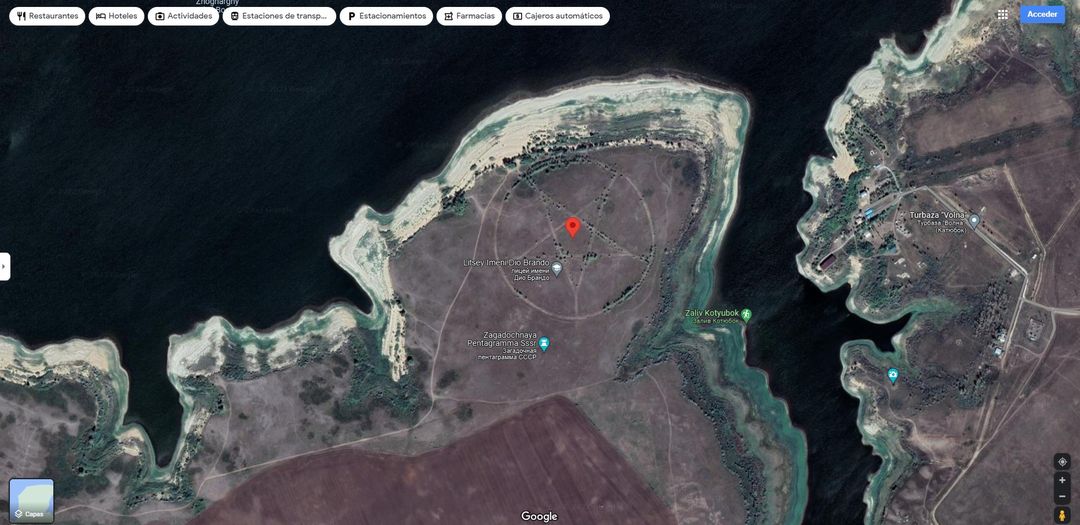This screenshot has width=1080, height=525.
Task: Activate the Street View pegman
Action: point(1062,515)
